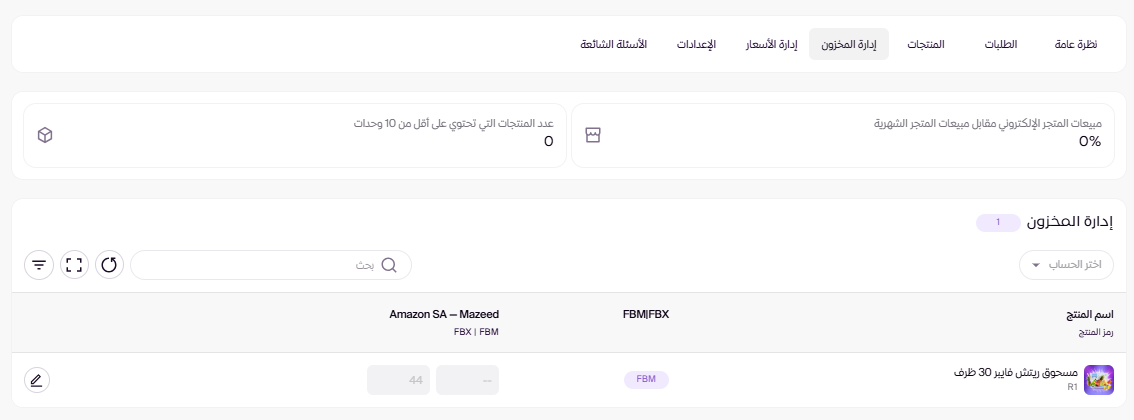Open الأسئلة الشائعة tab
This screenshot has width=1134, height=420.
[613, 45]
